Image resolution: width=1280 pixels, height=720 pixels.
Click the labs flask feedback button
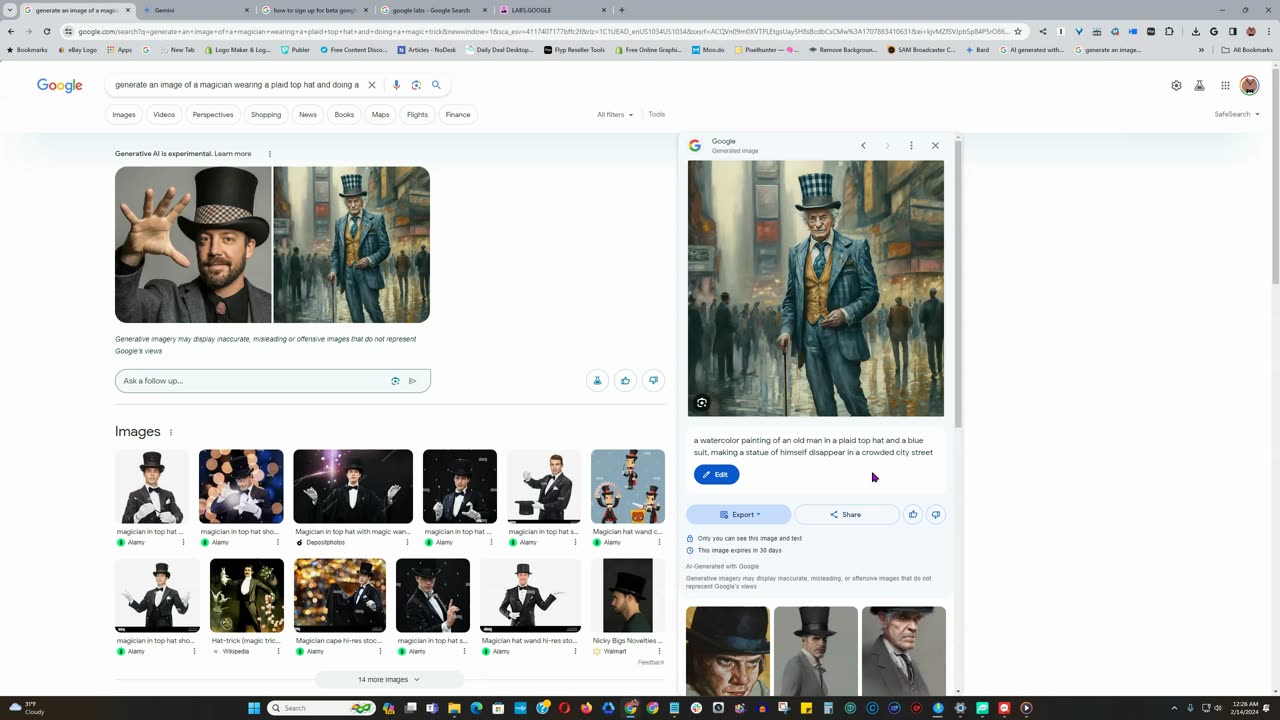(597, 380)
